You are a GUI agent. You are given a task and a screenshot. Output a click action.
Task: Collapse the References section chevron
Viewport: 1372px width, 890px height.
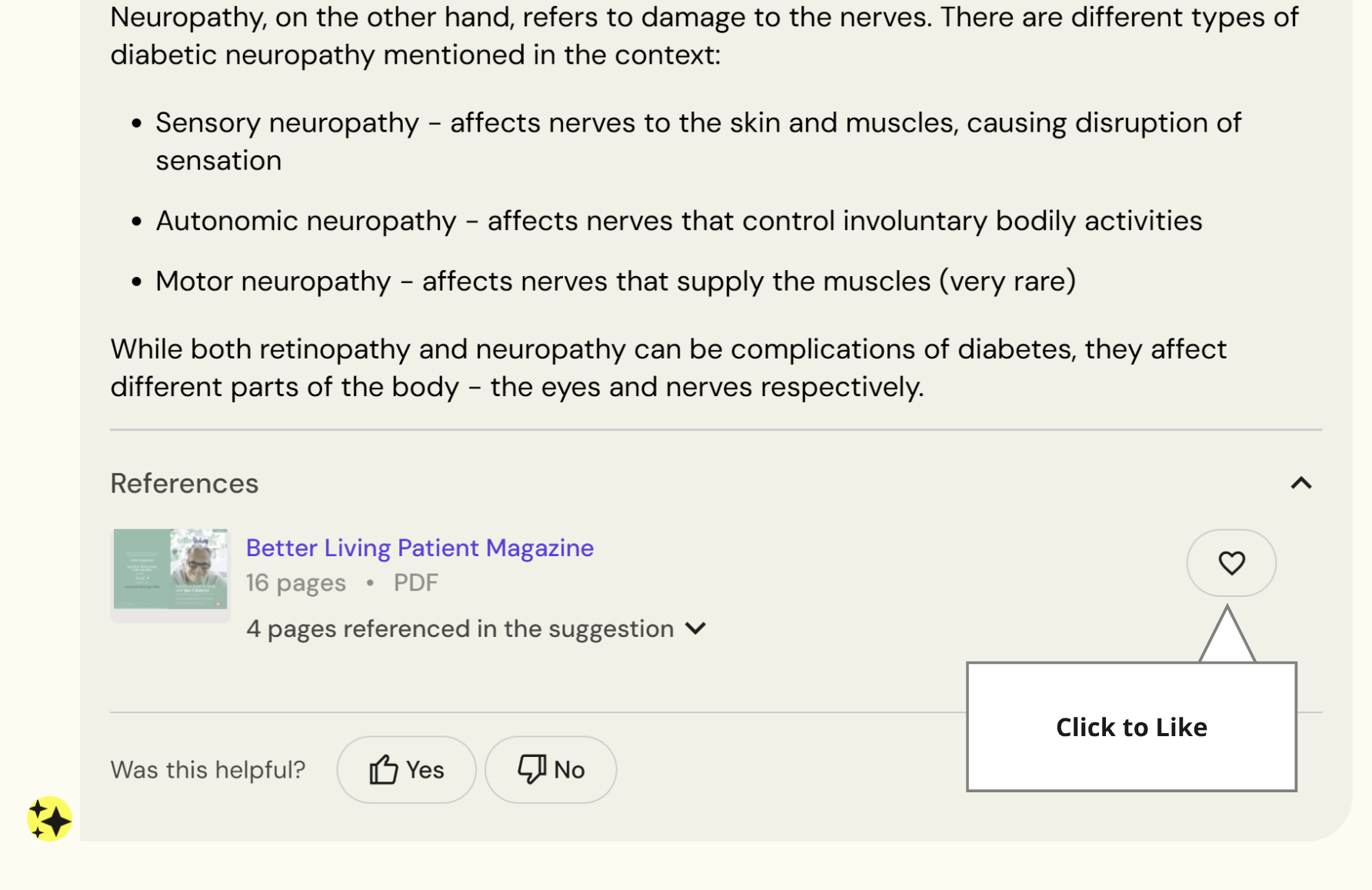(1300, 483)
